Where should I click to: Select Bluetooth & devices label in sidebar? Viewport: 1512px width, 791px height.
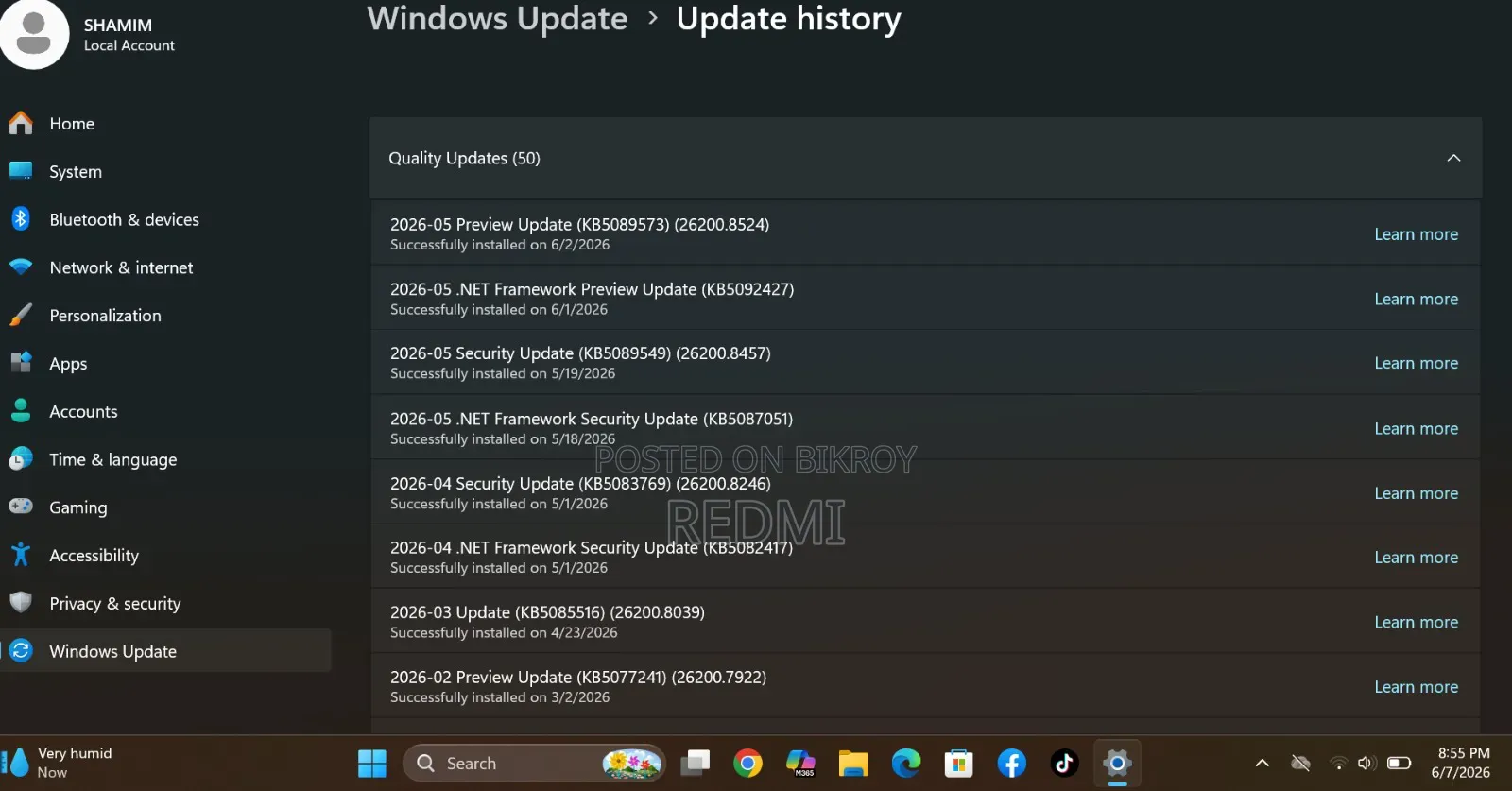124,219
